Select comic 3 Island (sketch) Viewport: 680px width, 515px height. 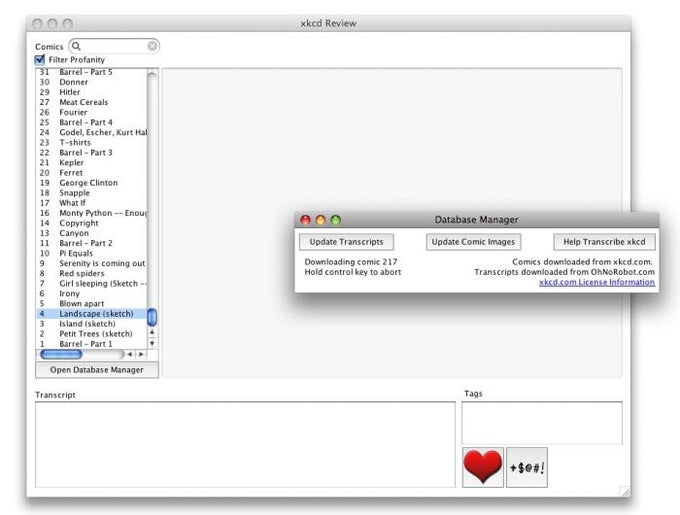[92, 323]
